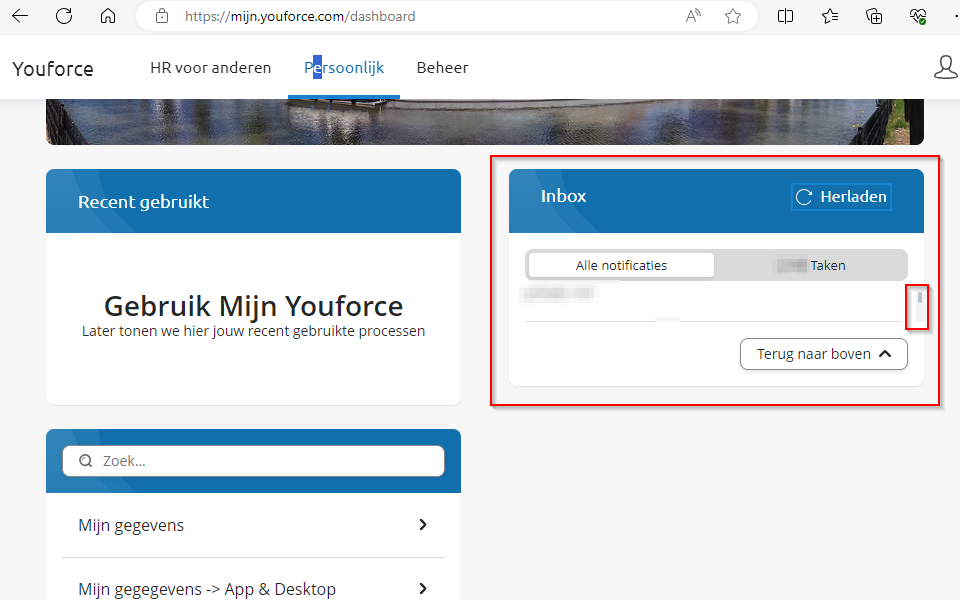Switch to HR voor anderen

tap(210, 67)
